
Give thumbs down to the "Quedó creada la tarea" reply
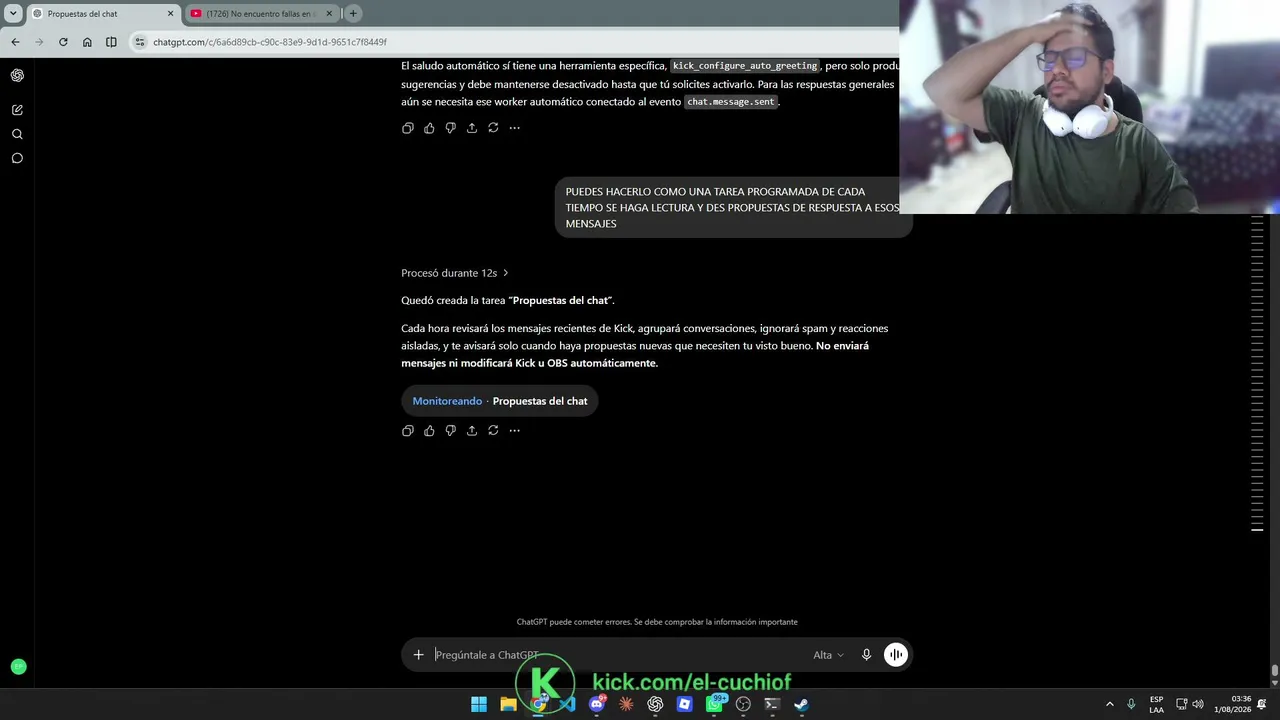point(450,431)
